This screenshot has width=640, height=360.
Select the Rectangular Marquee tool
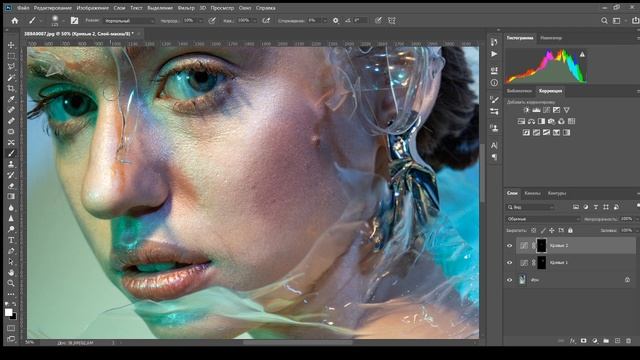click(x=11, y=56)
